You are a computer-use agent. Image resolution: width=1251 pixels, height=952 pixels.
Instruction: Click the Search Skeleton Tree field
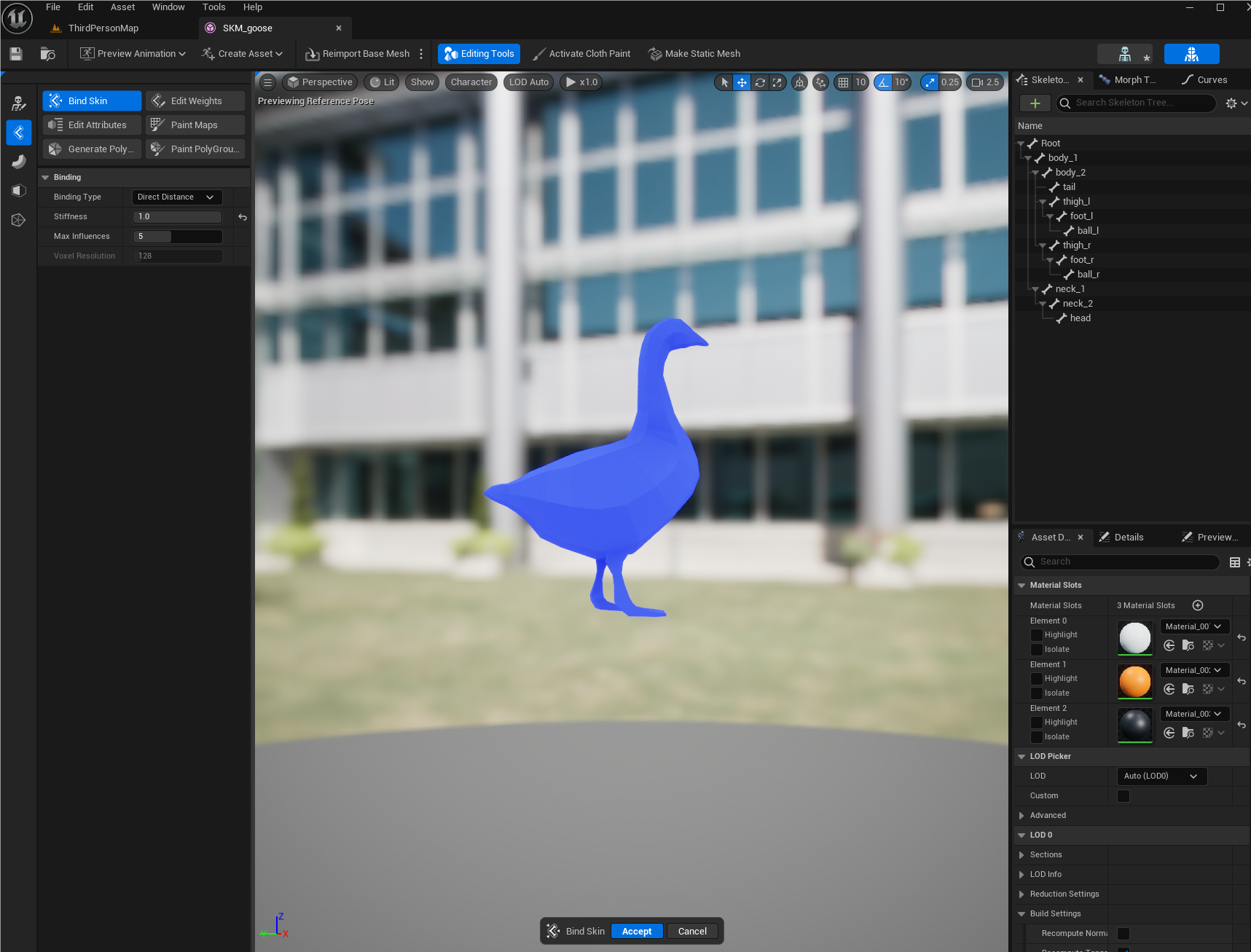[x=1136, y=103]
